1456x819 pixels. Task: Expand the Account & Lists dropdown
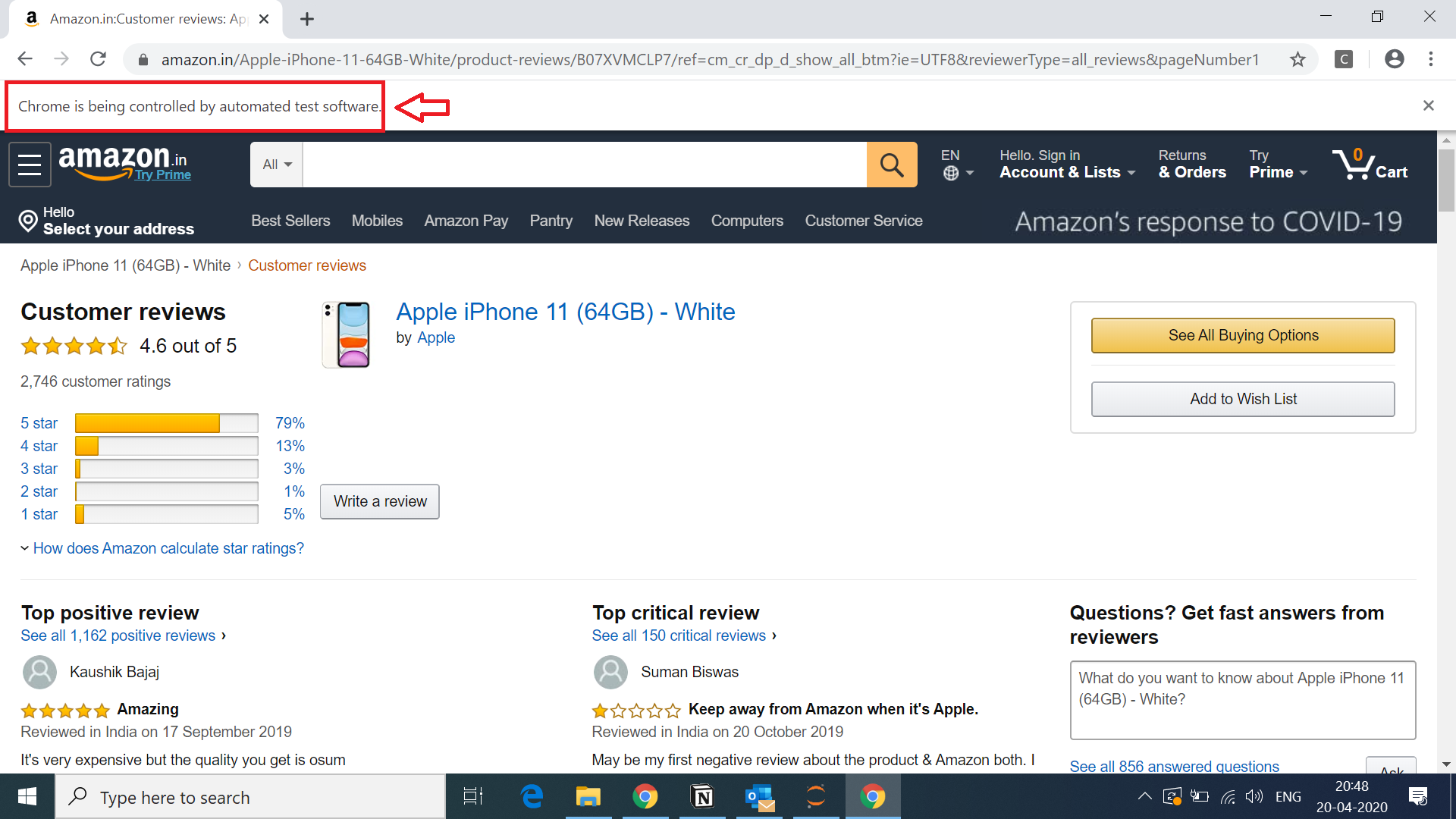tap(1067, 165)
